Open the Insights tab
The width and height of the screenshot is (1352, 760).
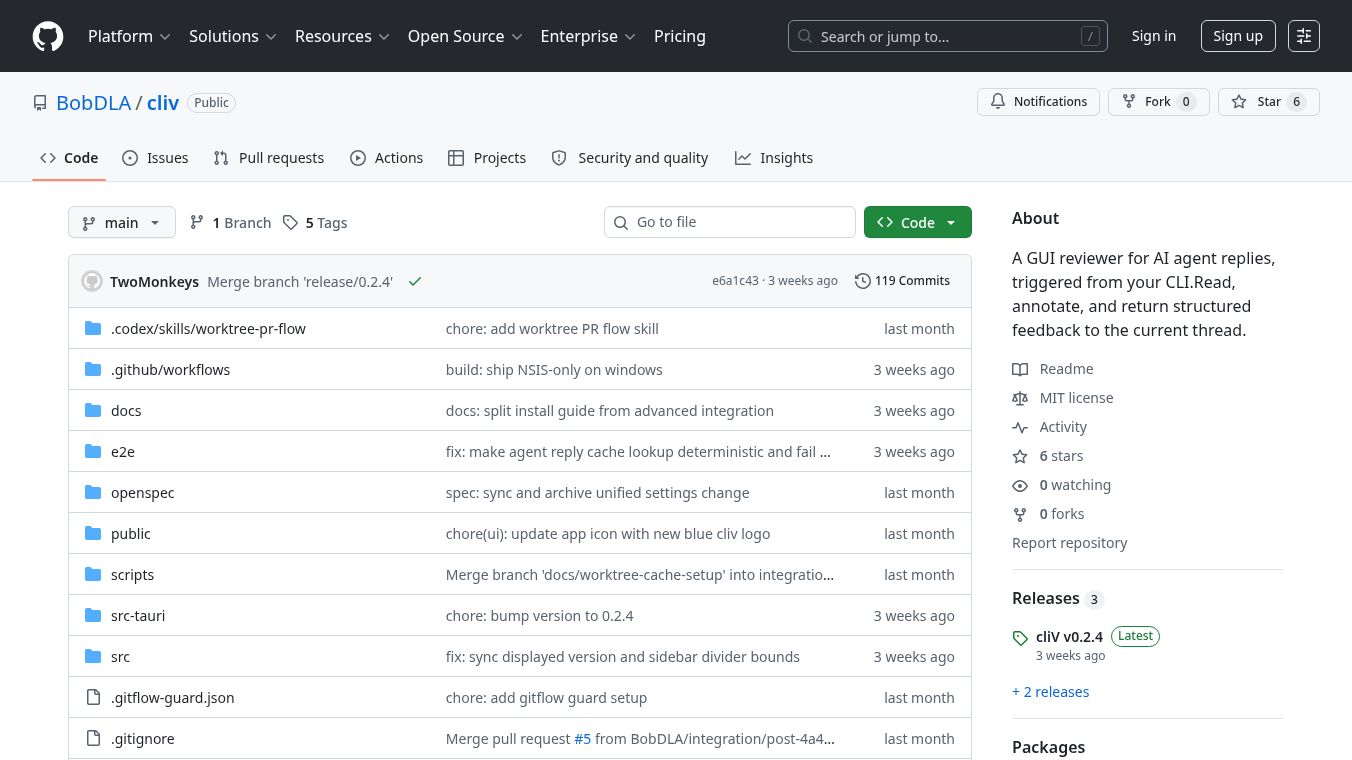click(x=774, y=158)
